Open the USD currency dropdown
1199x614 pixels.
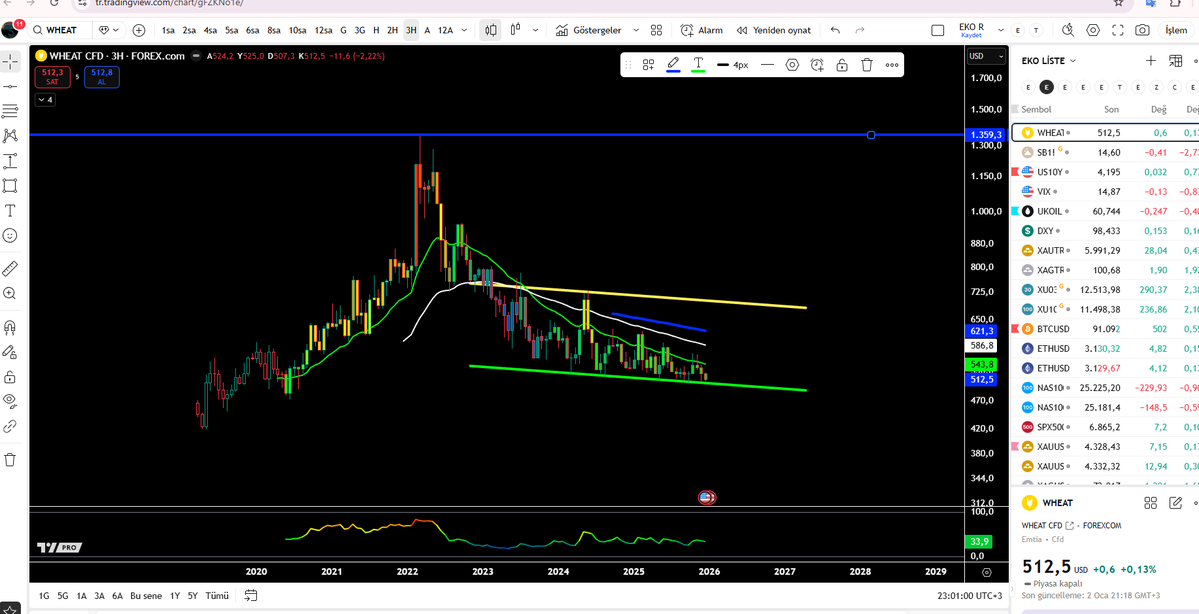986,56
